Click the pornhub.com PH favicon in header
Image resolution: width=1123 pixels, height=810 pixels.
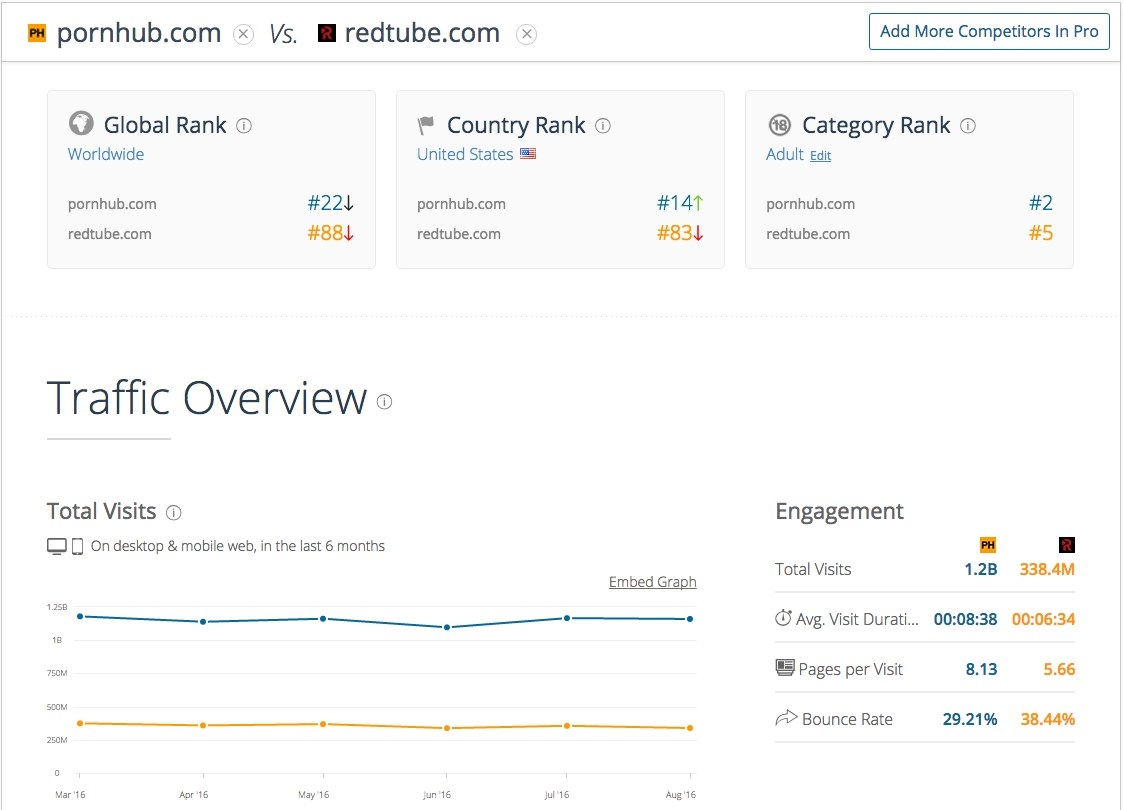coord(37,33)
